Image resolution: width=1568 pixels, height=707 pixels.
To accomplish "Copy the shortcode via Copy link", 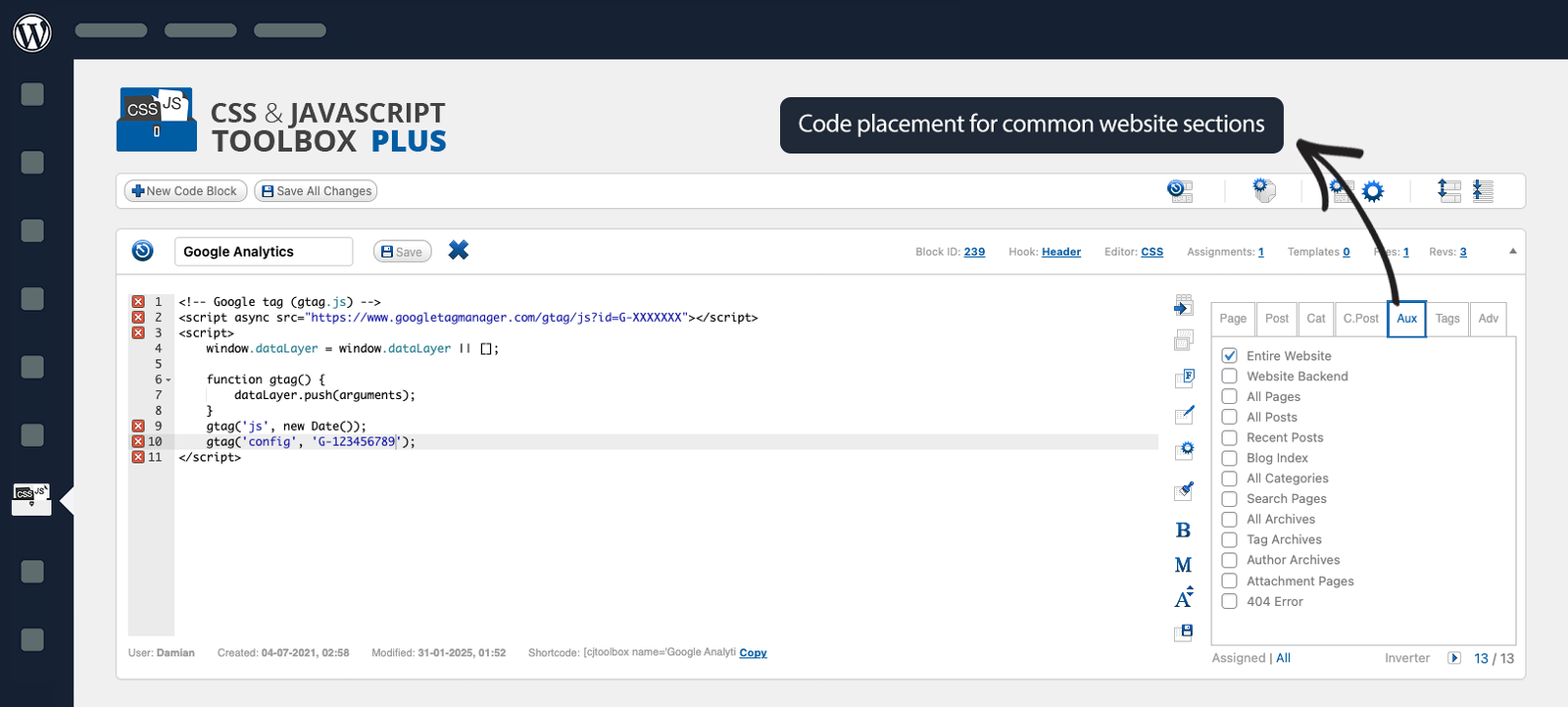I will pyautogui.click(x=753, y=653).
